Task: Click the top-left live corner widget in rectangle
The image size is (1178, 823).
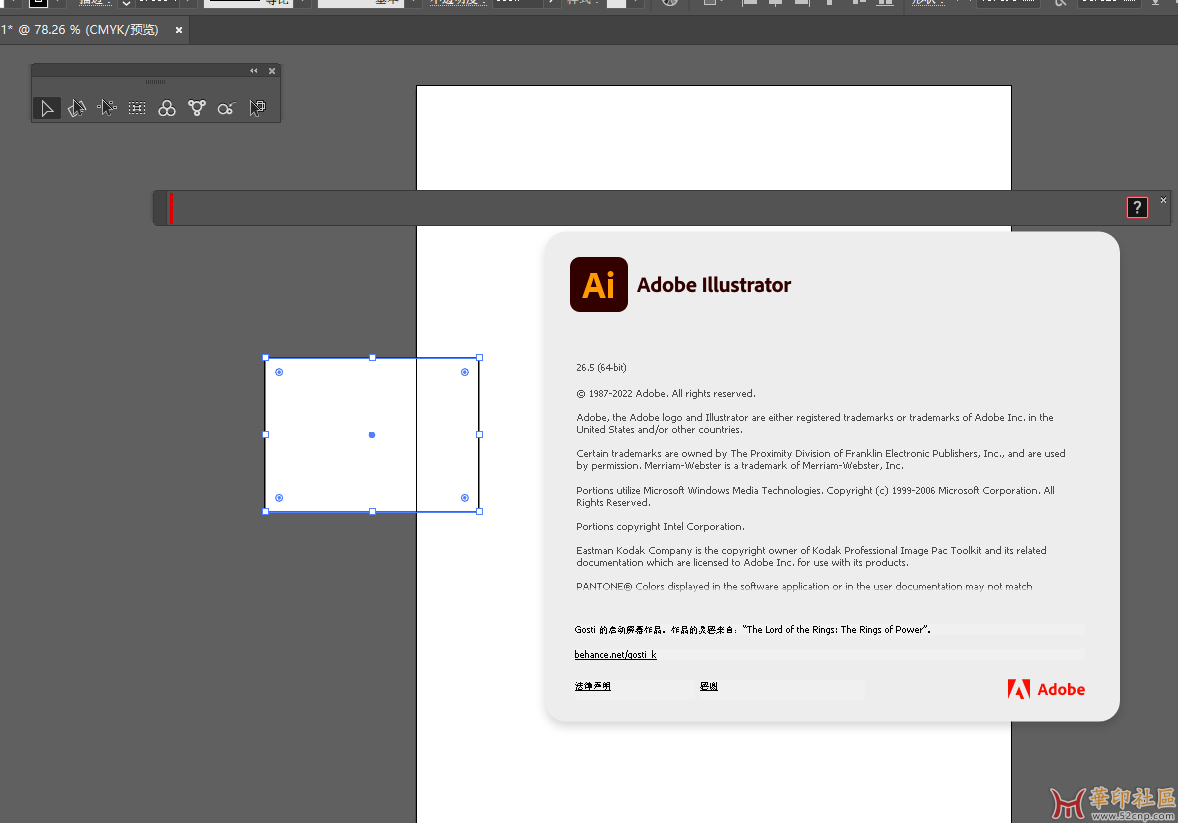Action: point(279,372)
